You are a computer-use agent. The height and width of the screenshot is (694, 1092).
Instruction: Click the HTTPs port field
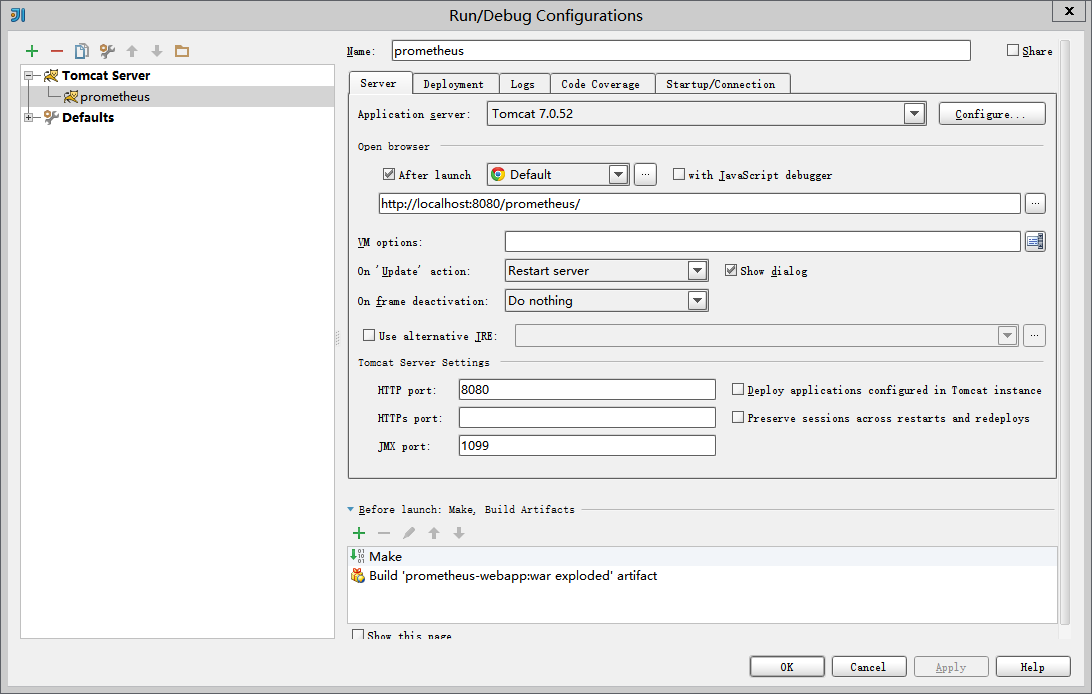587,417
